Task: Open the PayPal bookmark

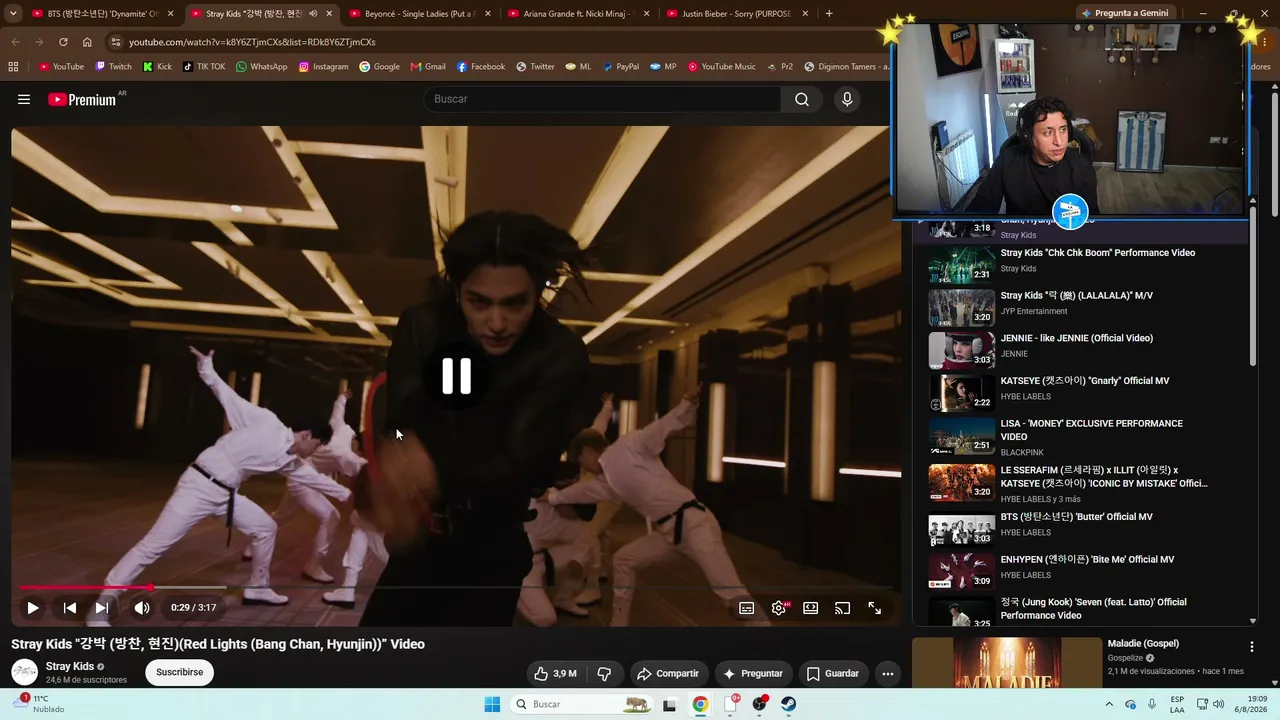Action: [x=620, y=67]
